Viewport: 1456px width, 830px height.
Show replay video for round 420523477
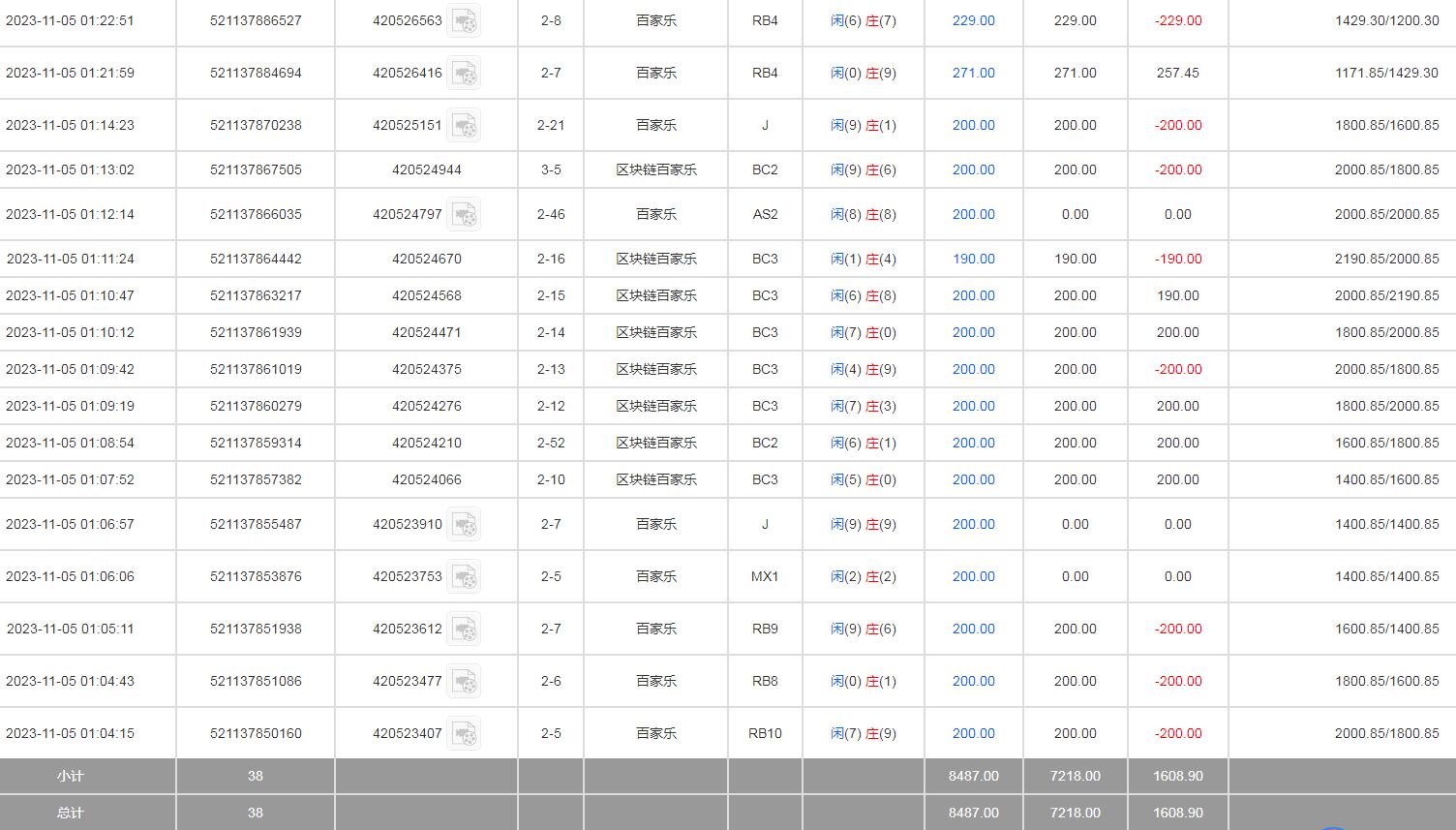click(x=464, y=681)
